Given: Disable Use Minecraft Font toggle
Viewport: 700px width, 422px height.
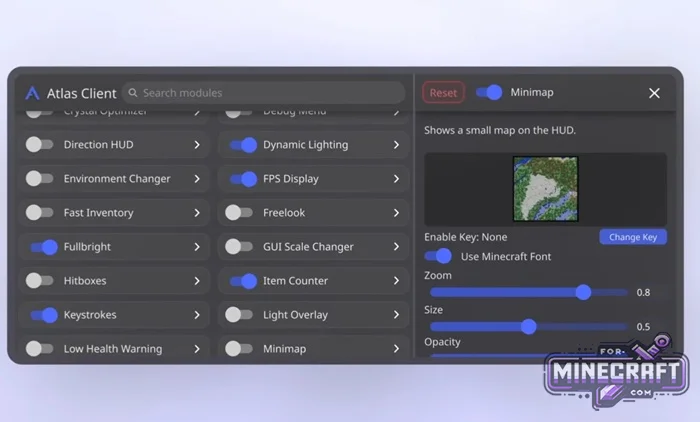Looking at the screenshot, I should tap(438, 256).
